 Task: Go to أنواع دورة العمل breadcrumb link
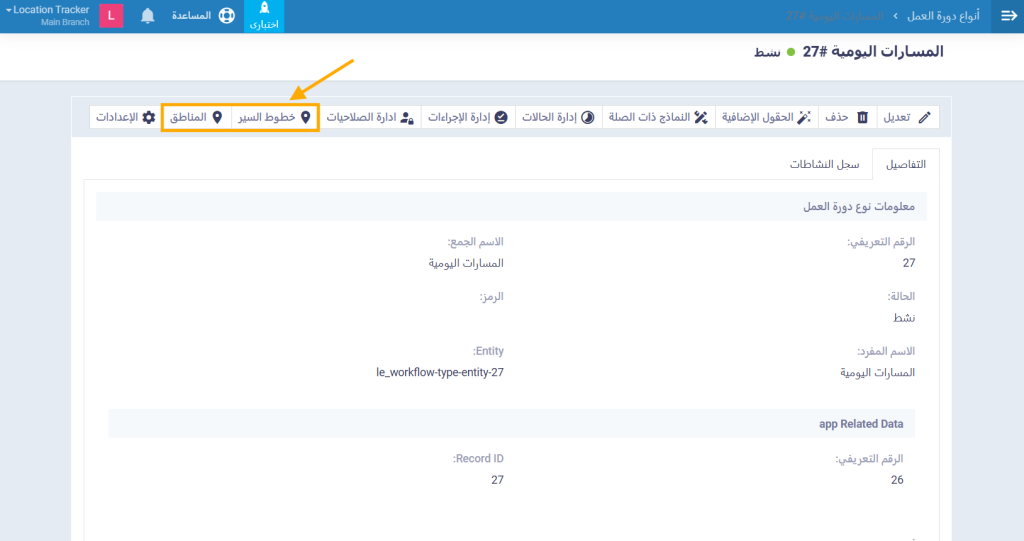click(x=936, y=16)
